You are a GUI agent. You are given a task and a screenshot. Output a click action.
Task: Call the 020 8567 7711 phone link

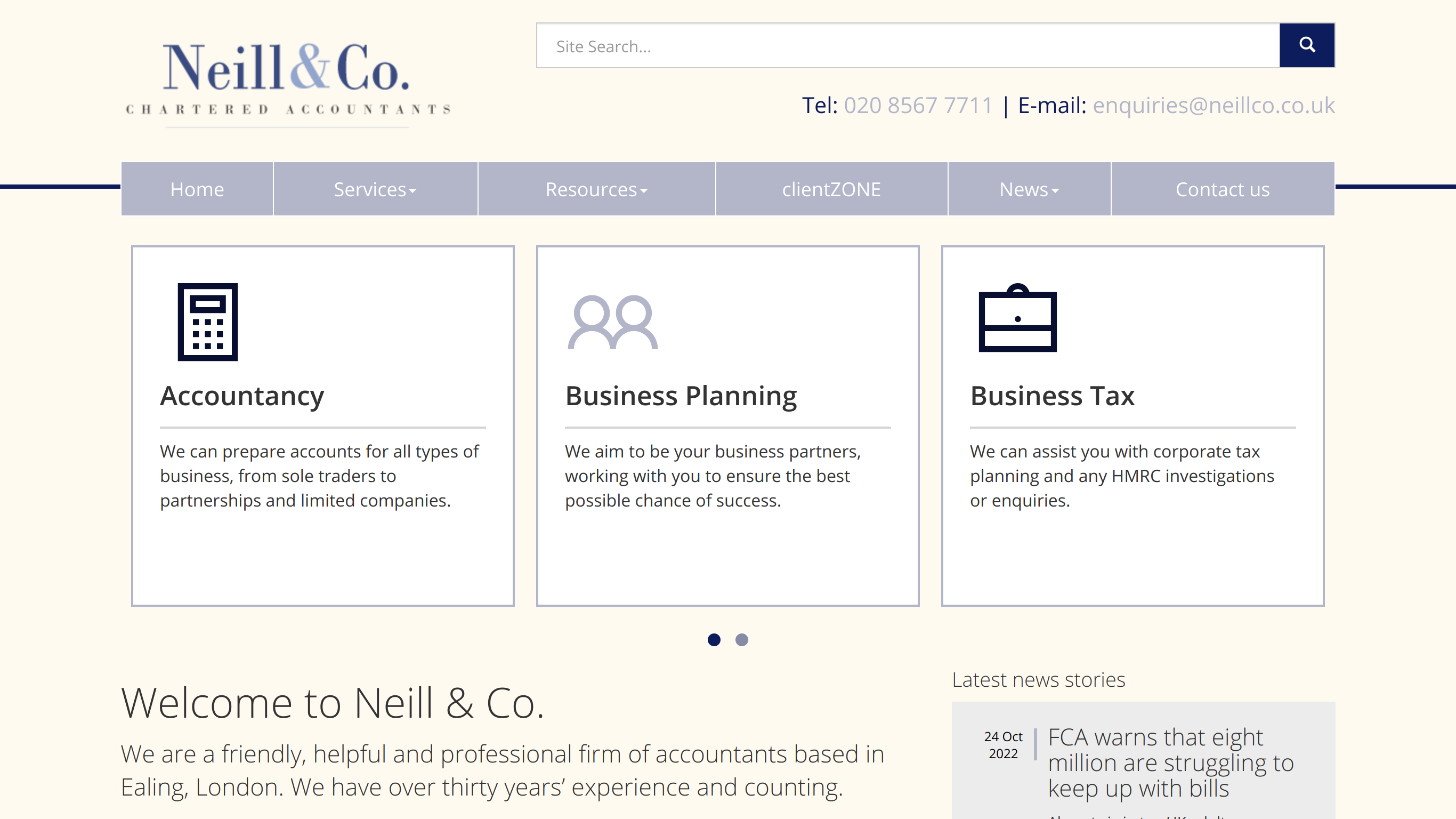pyautogui.click(x=918, y=106)
